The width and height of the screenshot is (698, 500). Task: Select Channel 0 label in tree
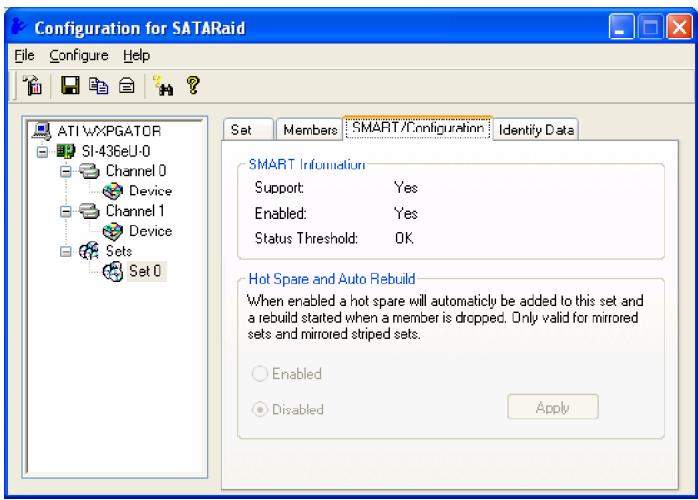[136, 171]
